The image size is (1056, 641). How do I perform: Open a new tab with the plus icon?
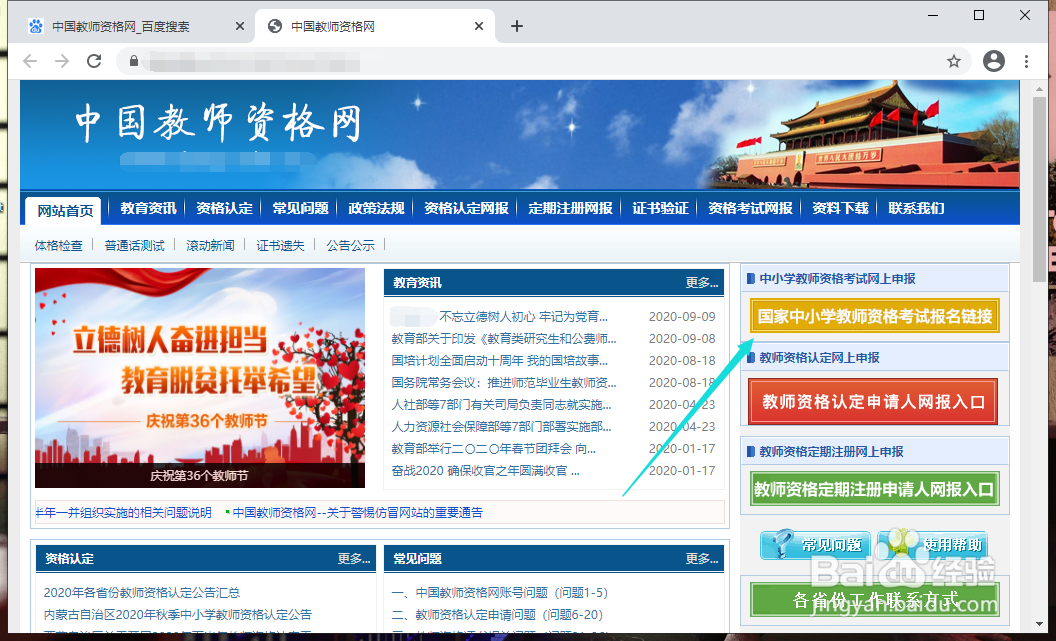(x=516, y=26)
